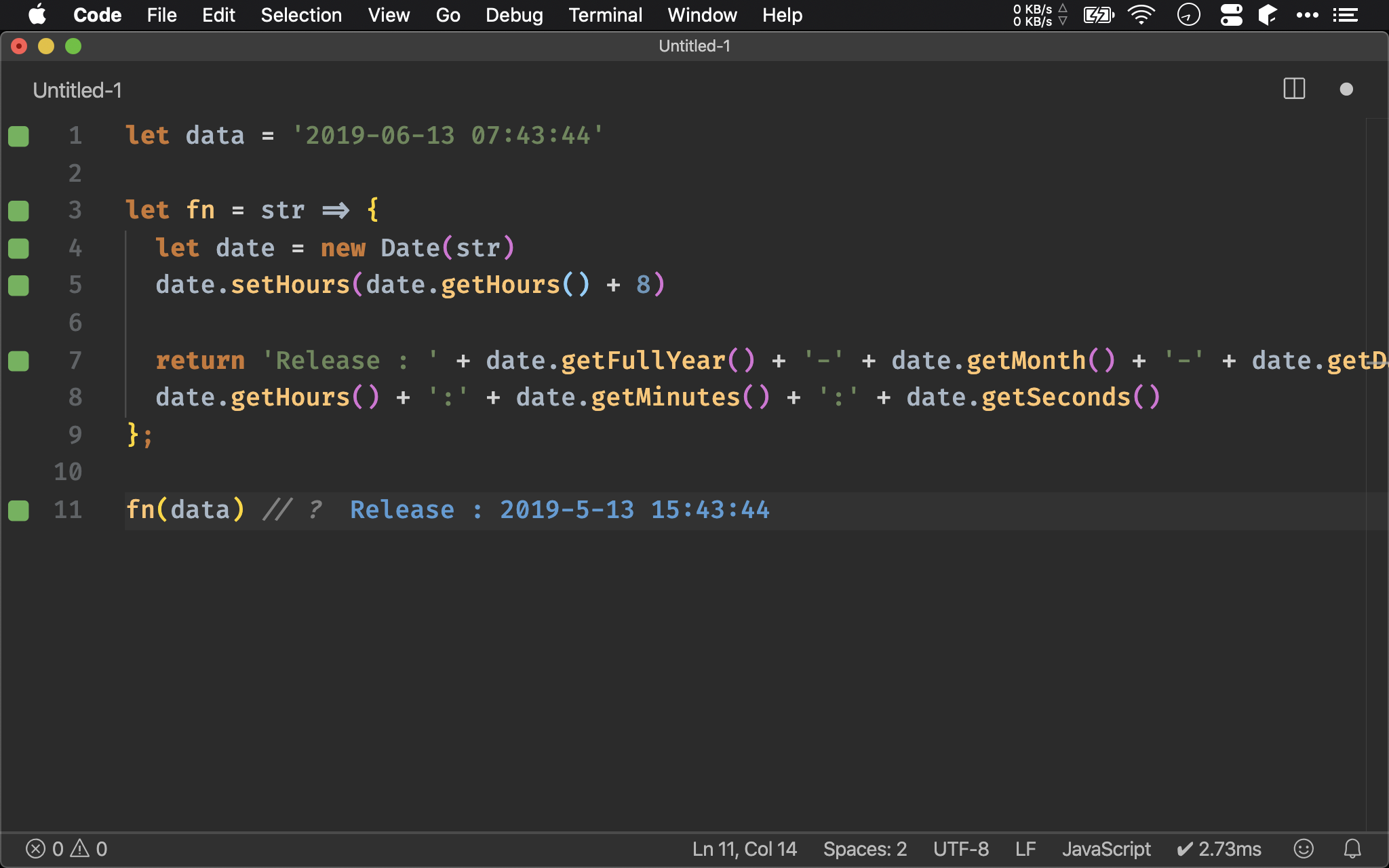Click the green coverage marker on line 4
1389x868 pixels.
tap(18, 249)
